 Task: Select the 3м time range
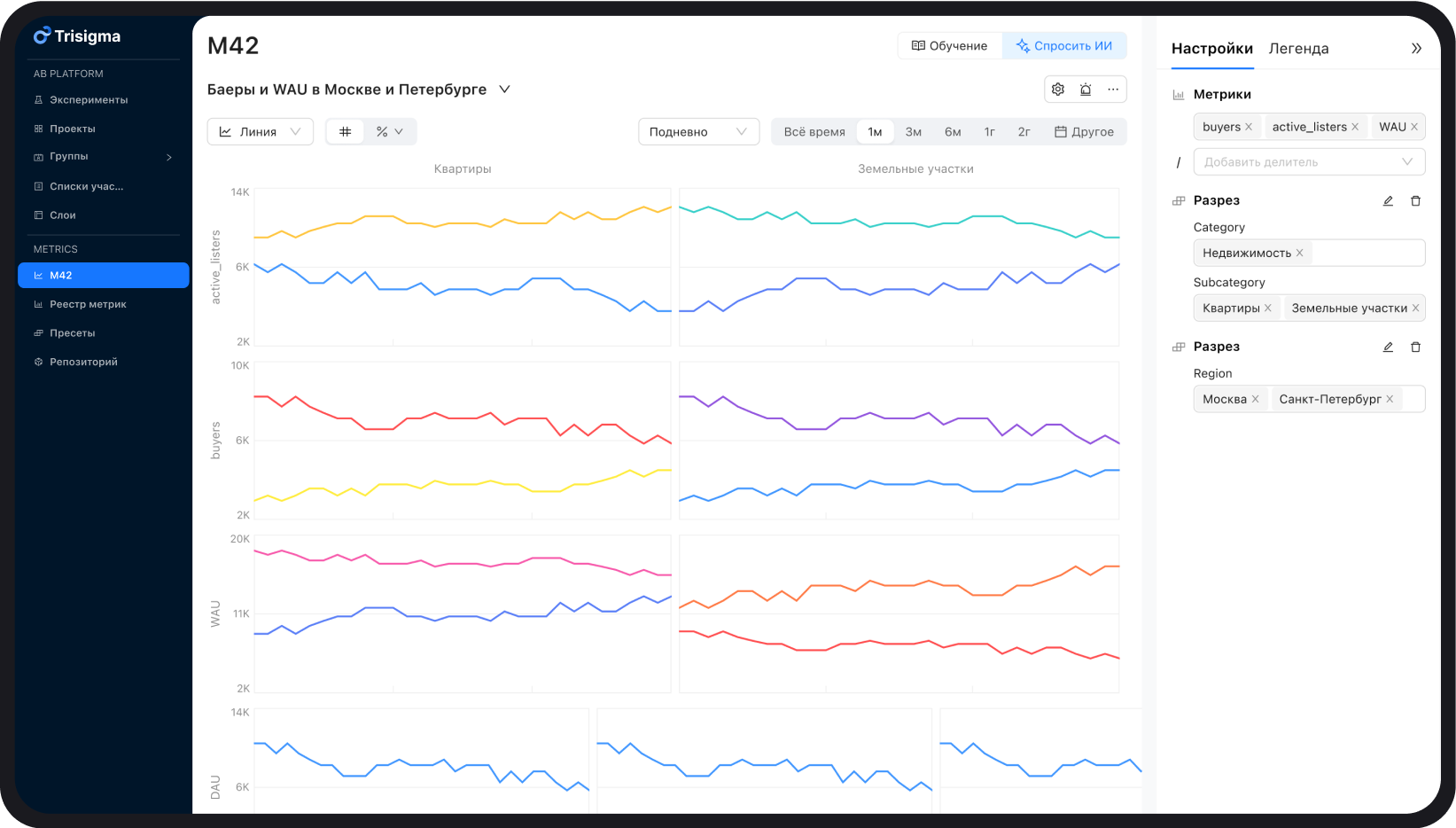tap(914, 132)
